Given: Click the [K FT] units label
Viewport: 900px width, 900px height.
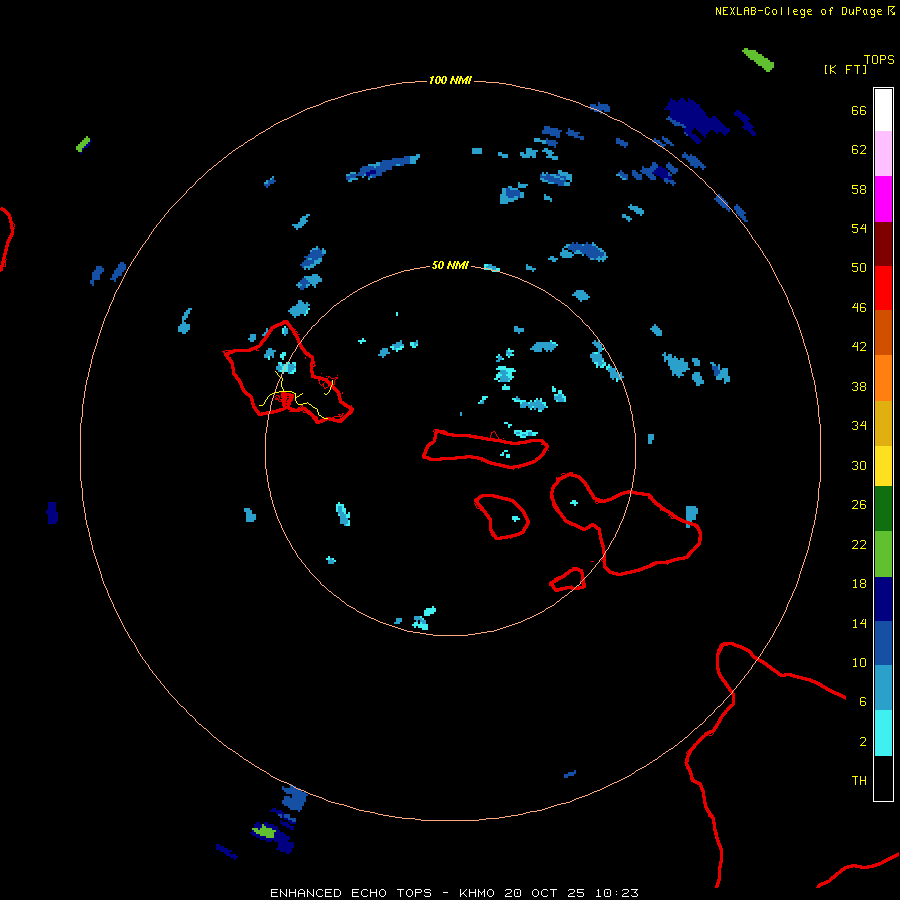Looking at the screenshot, I should (x=845, y=69).
